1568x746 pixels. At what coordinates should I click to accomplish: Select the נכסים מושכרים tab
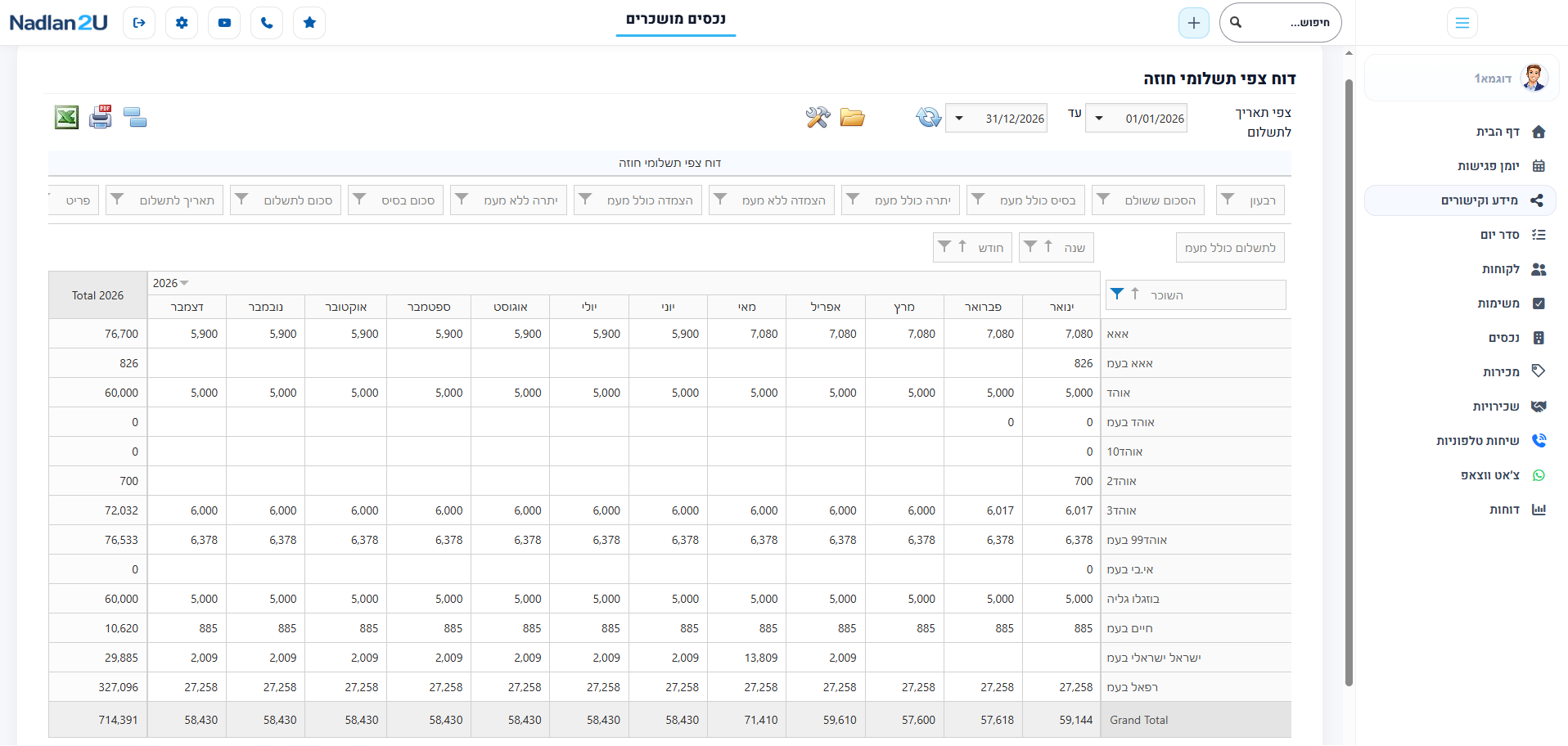[x=676, y=20]
